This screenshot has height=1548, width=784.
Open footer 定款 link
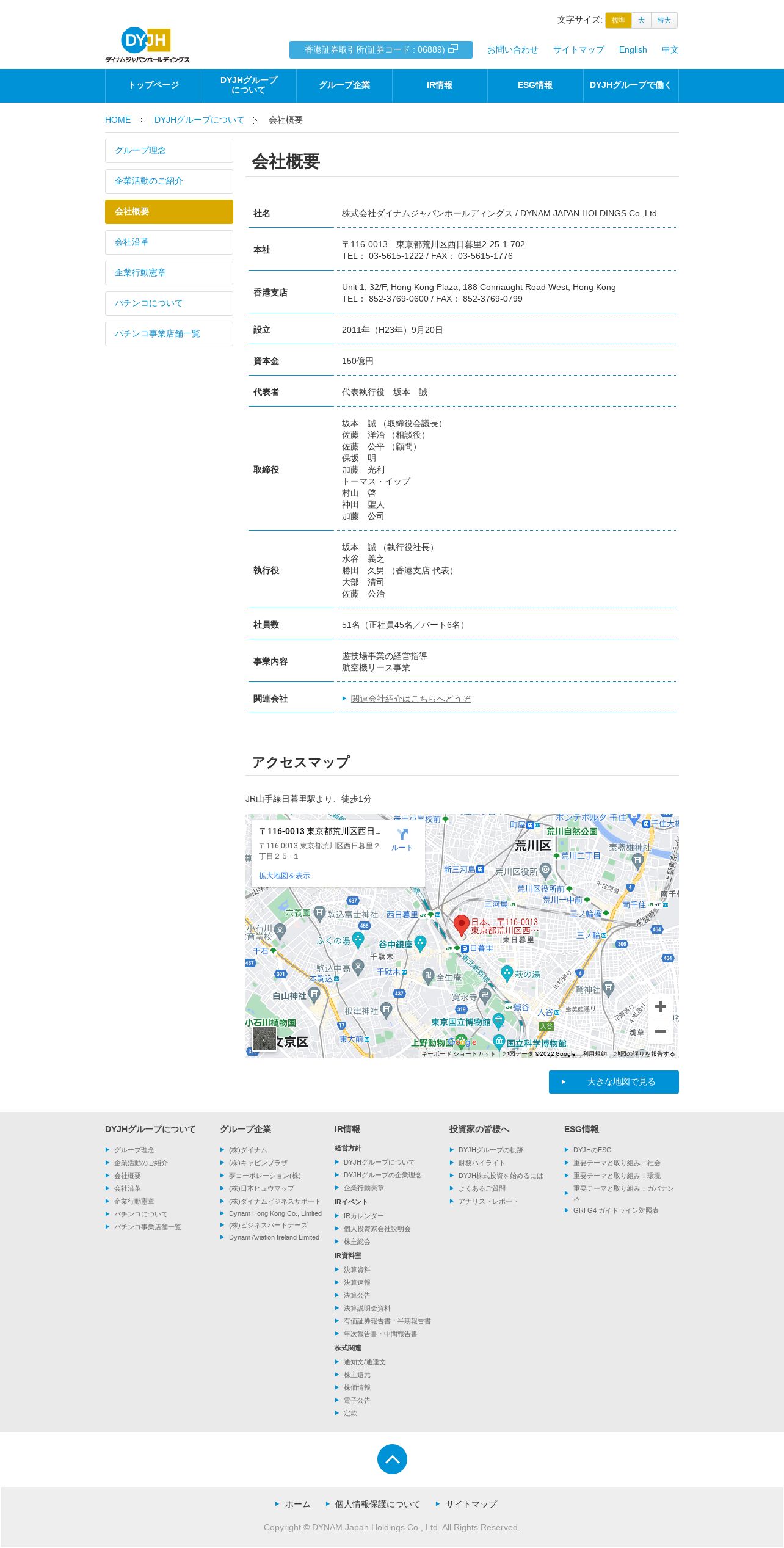350,1413
